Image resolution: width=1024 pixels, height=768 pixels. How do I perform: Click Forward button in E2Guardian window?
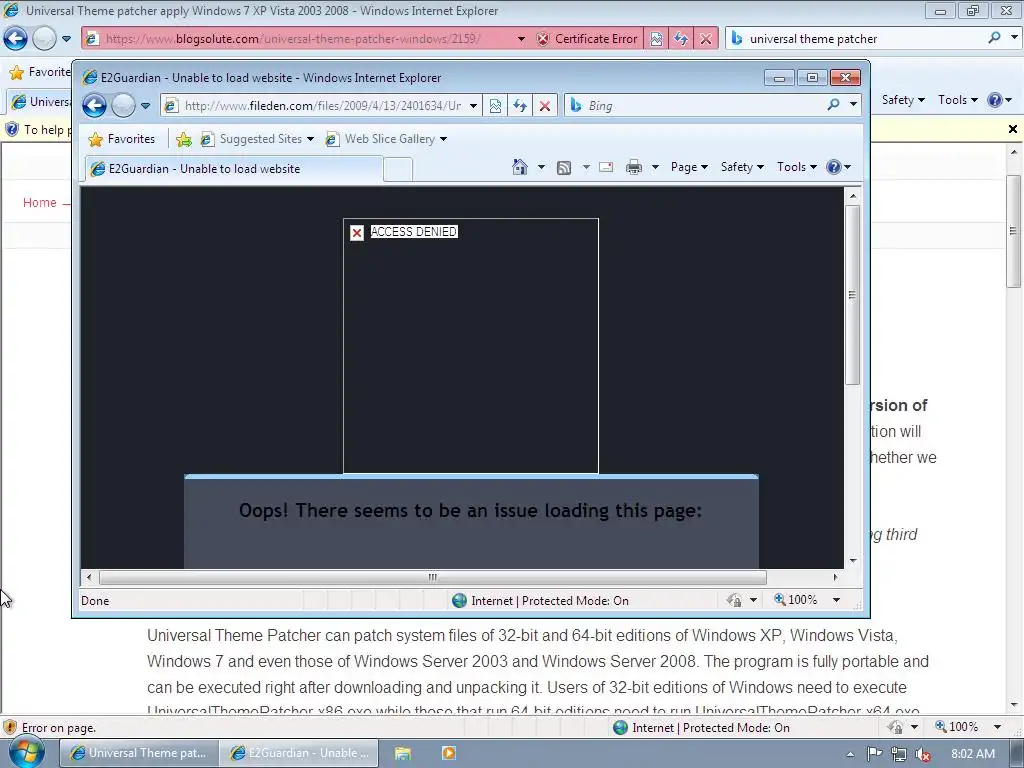tap(123, 105)
